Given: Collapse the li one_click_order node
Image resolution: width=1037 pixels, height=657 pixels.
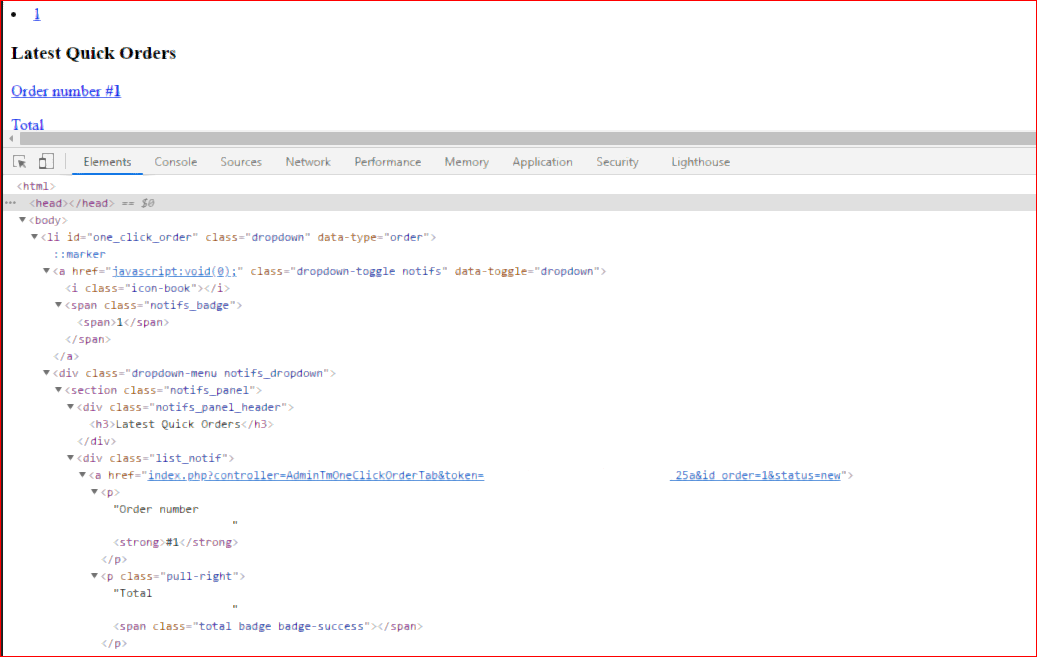Looking at the screenshot, I should coord(34,237).
